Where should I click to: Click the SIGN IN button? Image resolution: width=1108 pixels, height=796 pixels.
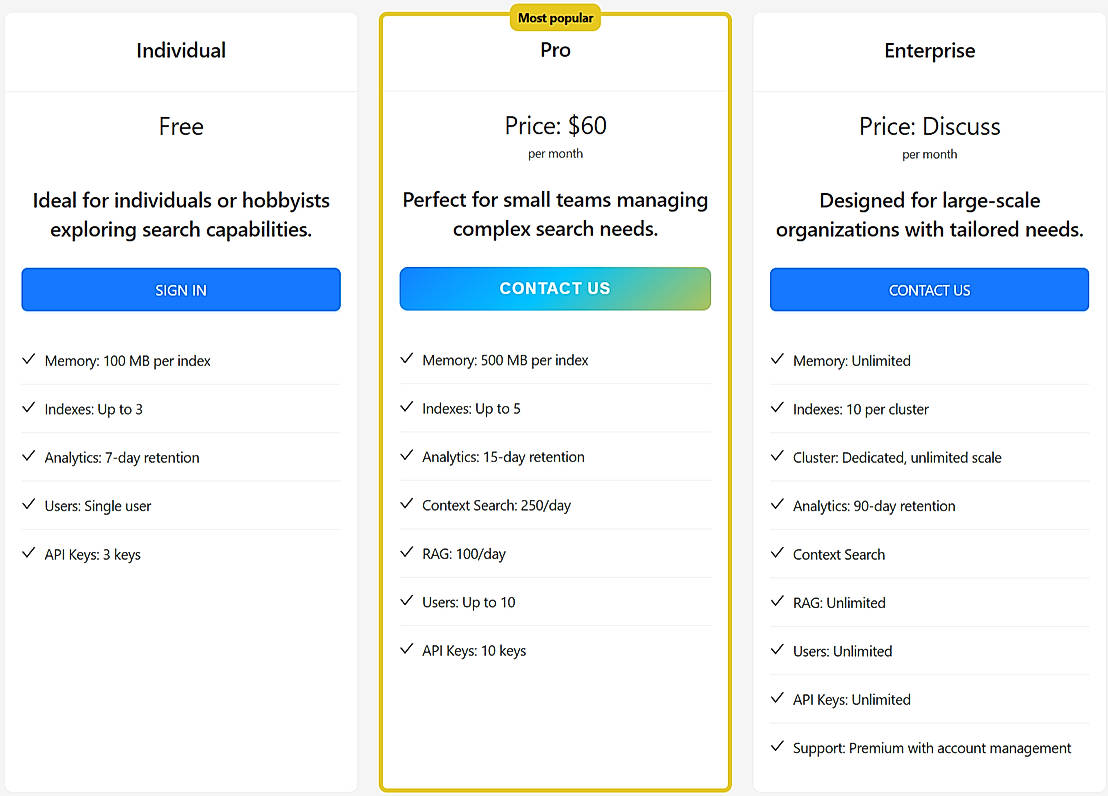click(181, 290)
